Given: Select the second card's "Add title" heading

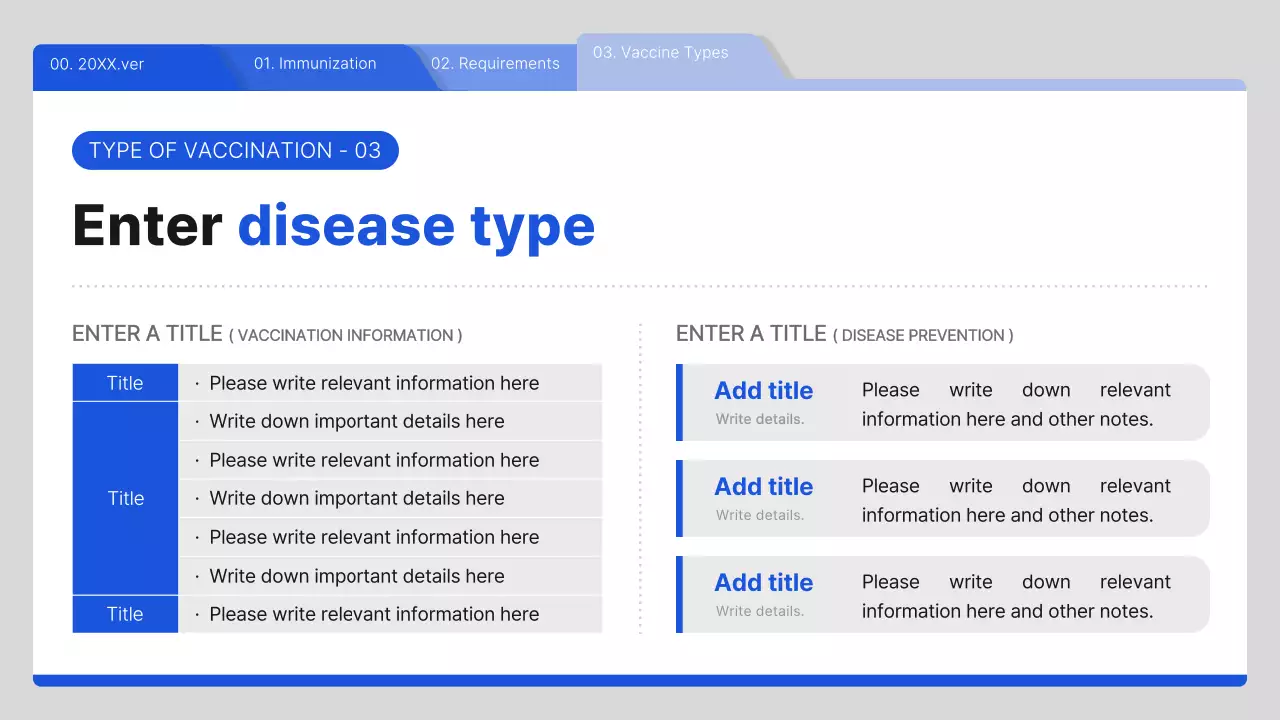Looking at the screenshot, I should [763, 487].
